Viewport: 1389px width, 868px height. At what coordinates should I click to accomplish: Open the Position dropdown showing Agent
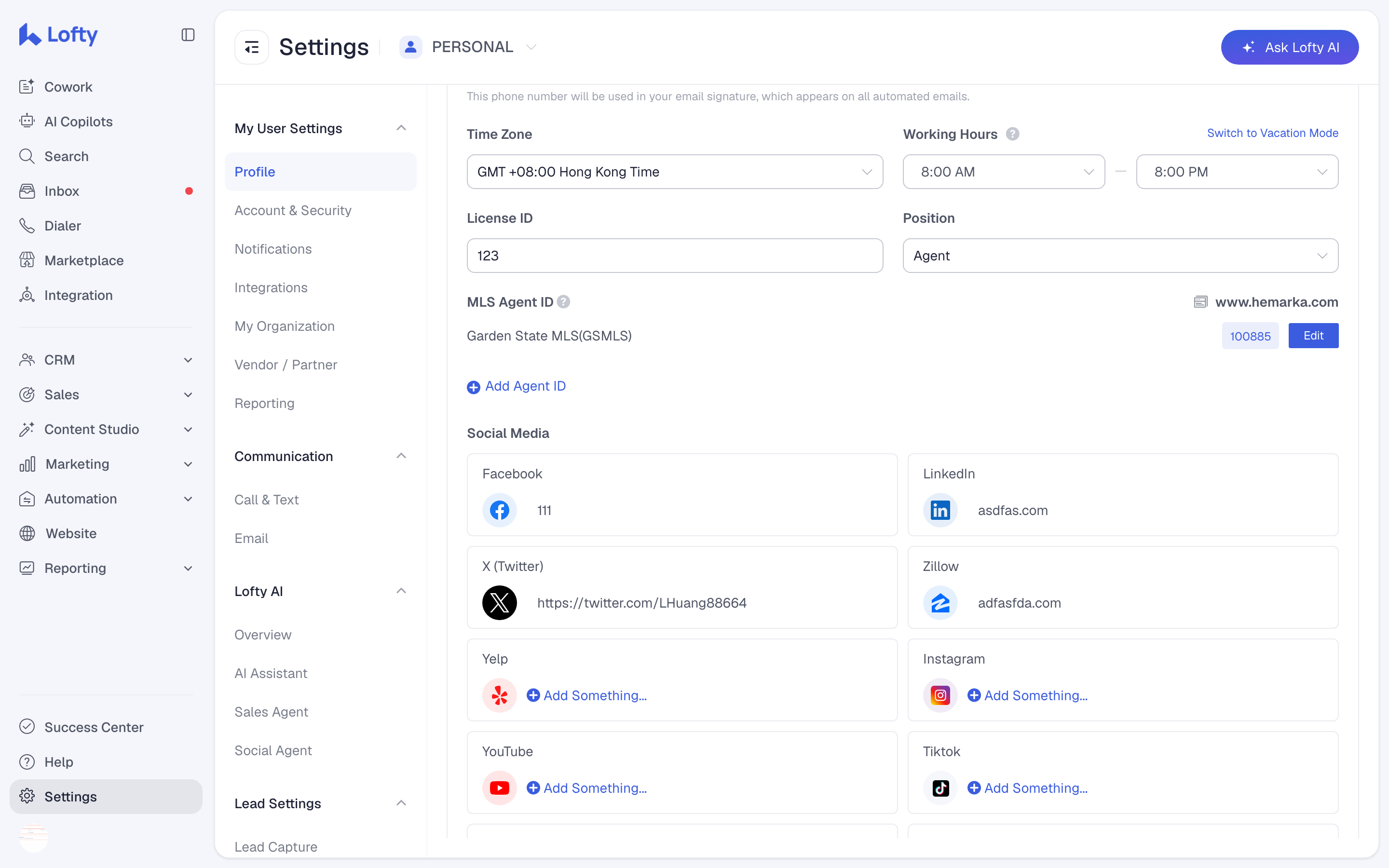[1120, 256]
